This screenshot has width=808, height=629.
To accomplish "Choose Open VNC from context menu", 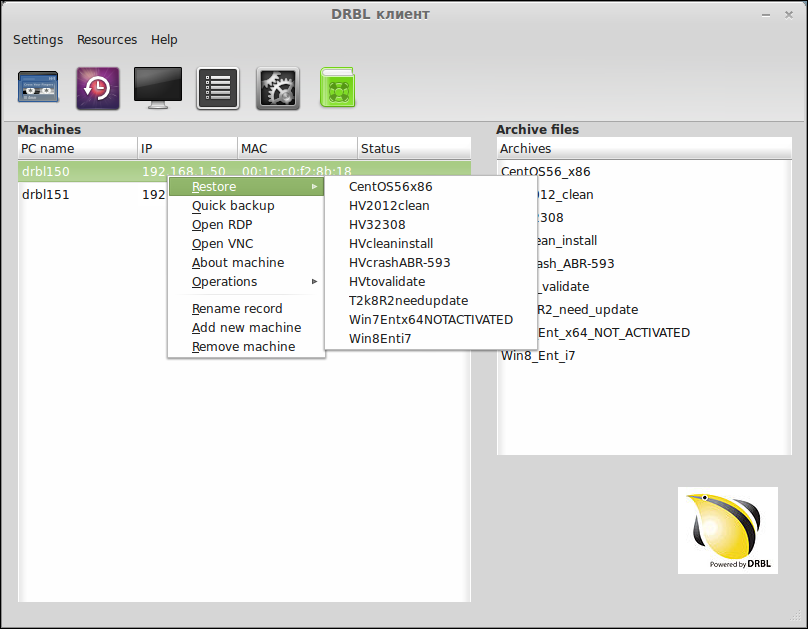I will (x=246, y=244).
